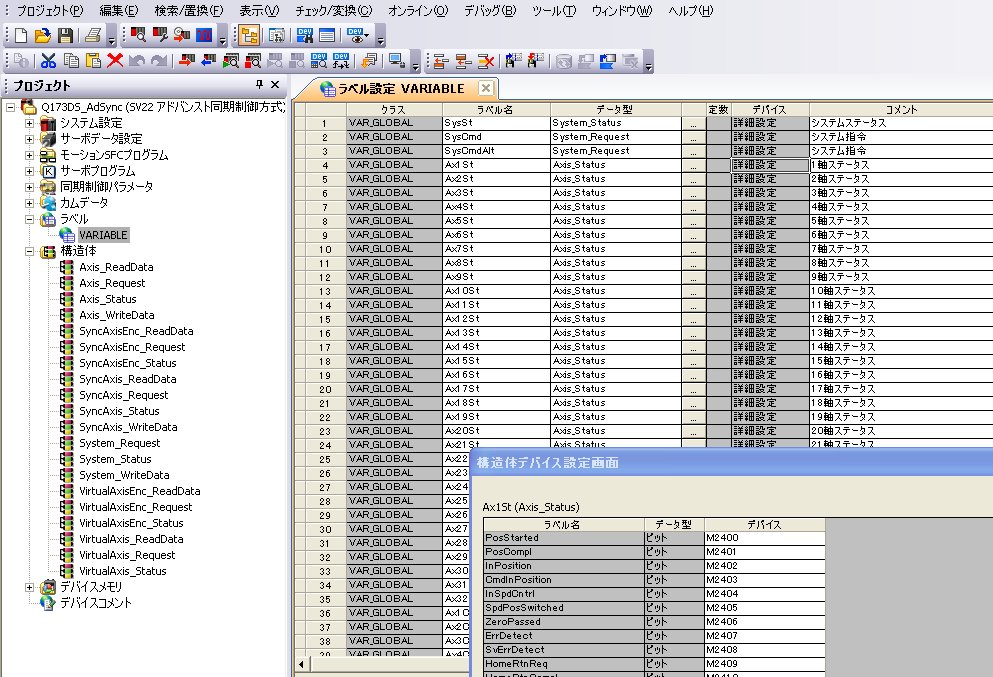Open the チェック/変換(C) menu
993x677 pixels.
[333, 11]
